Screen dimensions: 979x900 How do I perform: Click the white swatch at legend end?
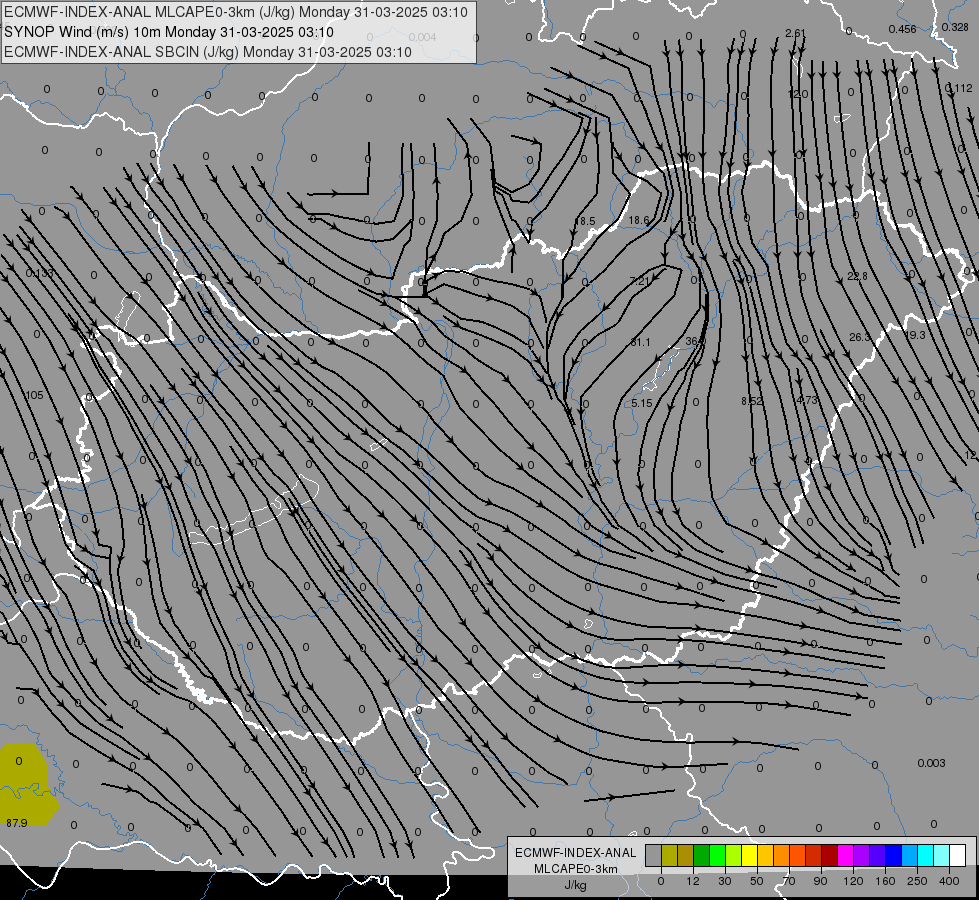pos(957,855)
